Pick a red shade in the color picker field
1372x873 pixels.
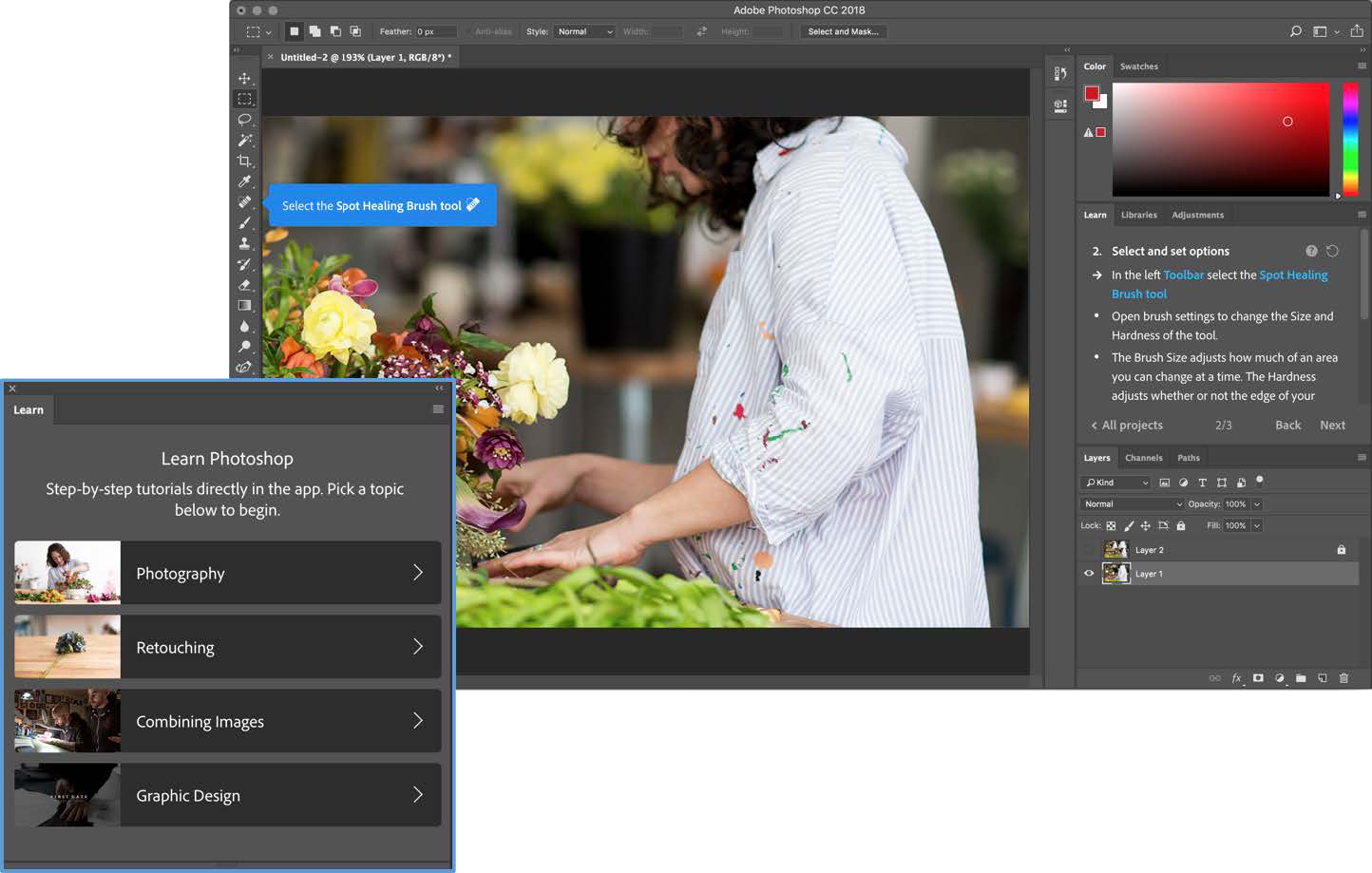1287,122
